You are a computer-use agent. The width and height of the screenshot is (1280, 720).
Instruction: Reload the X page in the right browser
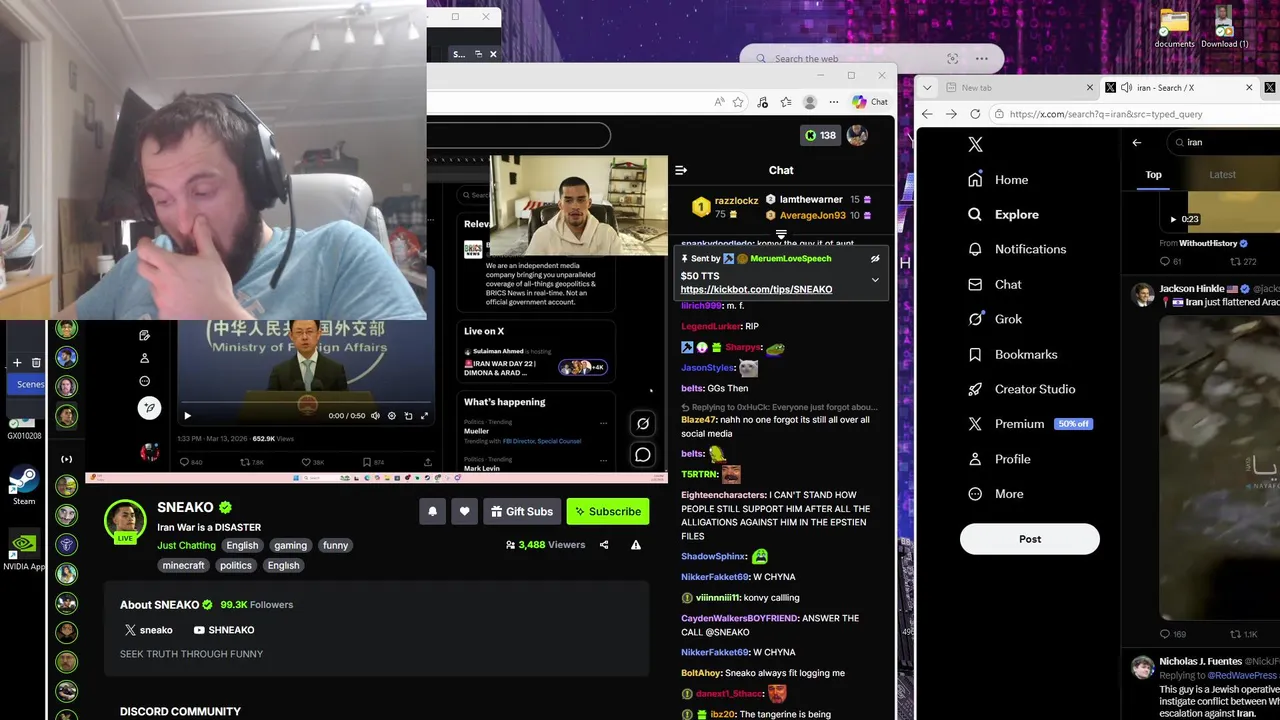(x=975, y=114)
